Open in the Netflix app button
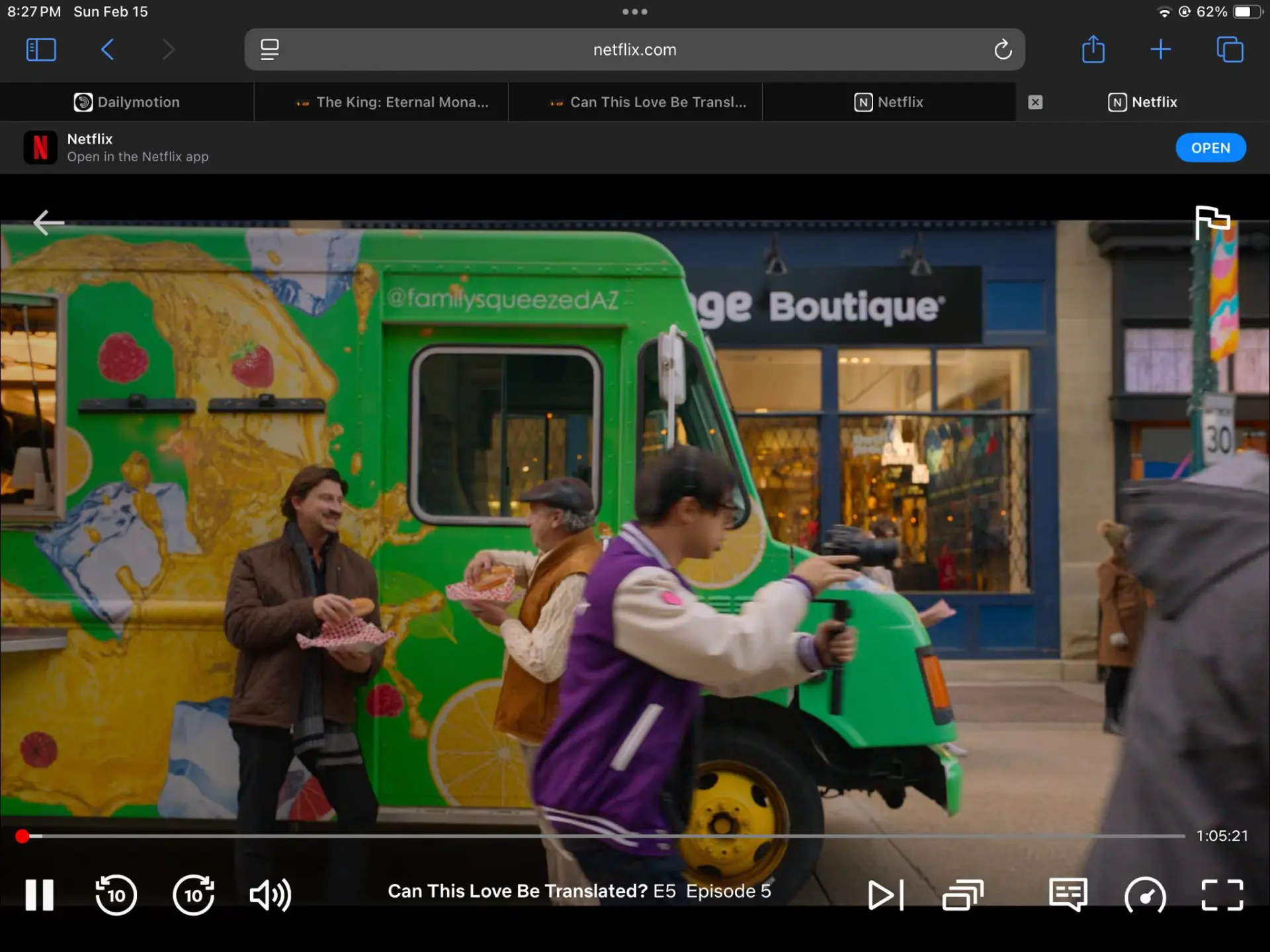 tap(1210, 148)
